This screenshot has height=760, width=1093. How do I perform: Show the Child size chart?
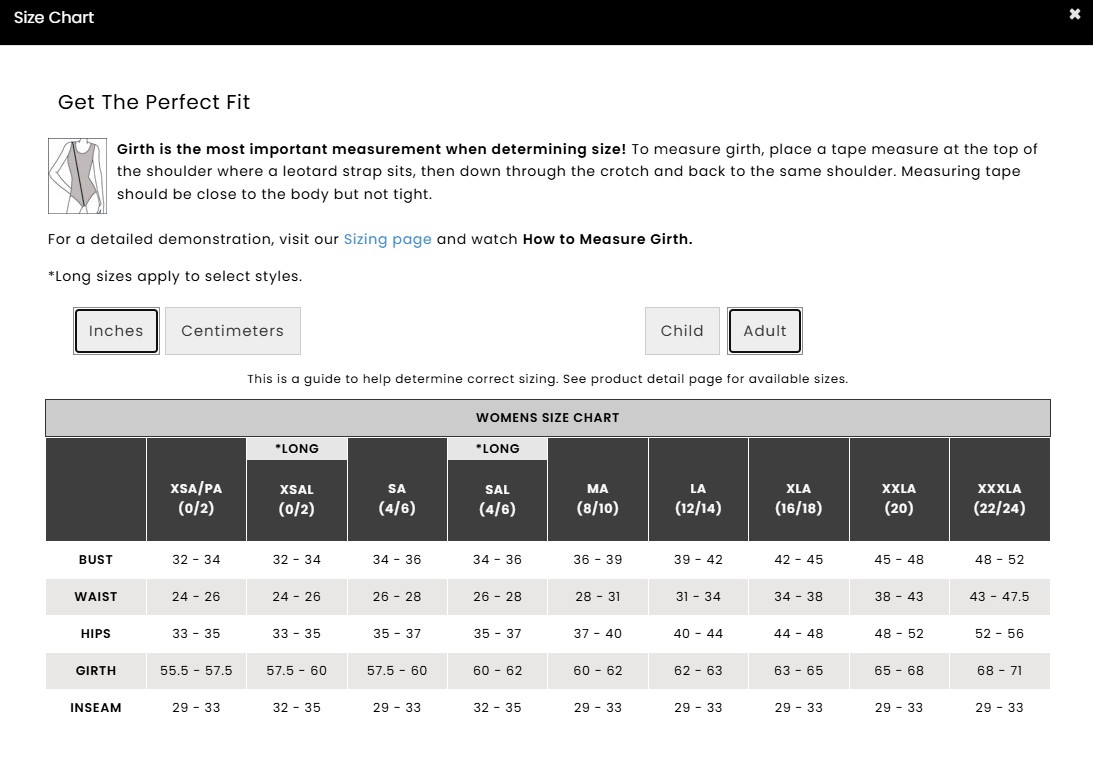tap(682, 331)
